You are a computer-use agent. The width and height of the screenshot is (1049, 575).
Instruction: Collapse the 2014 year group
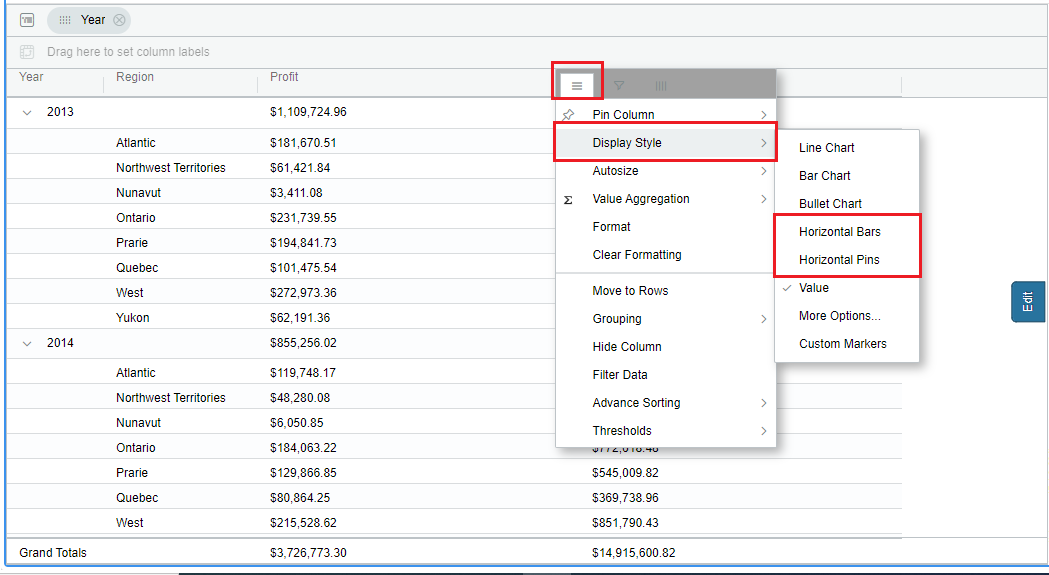coord(27,343)
